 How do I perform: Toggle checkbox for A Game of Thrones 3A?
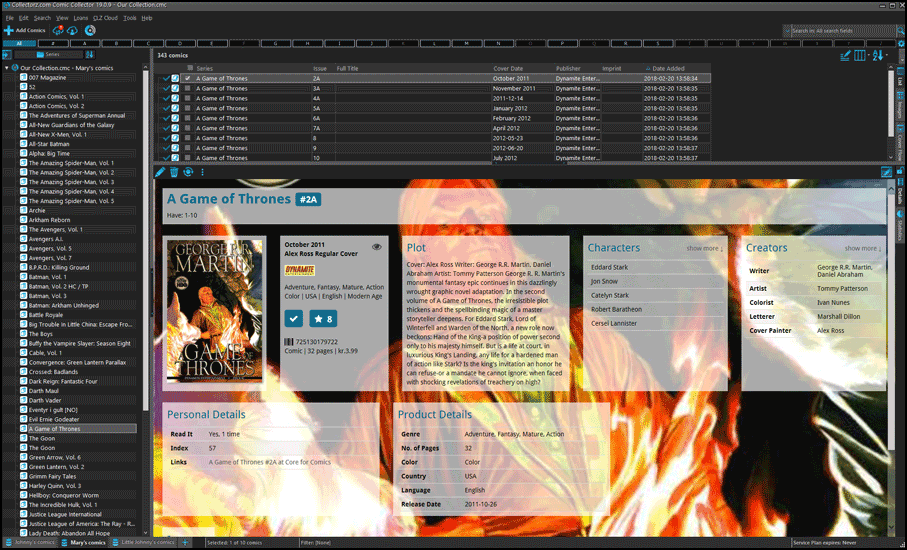tap(187, 88)
